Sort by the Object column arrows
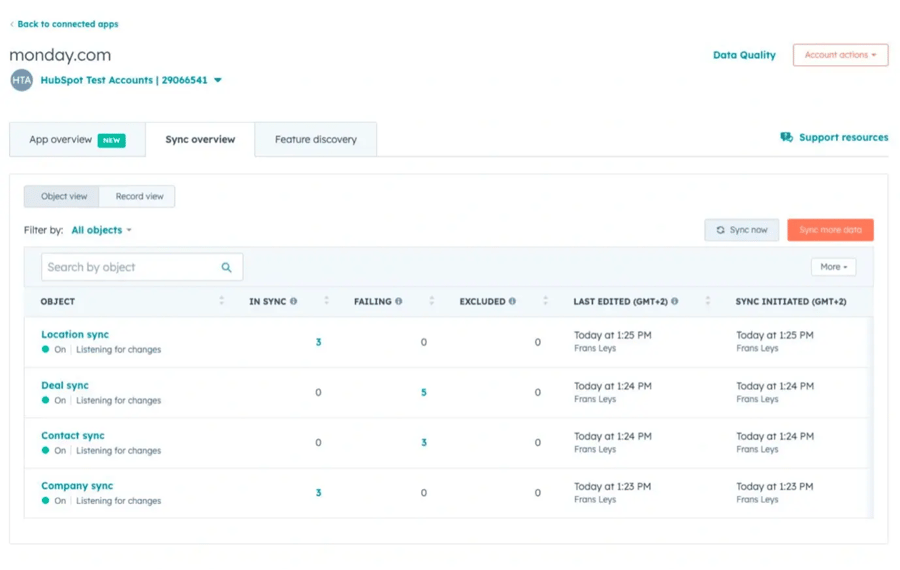 point(222,301)
